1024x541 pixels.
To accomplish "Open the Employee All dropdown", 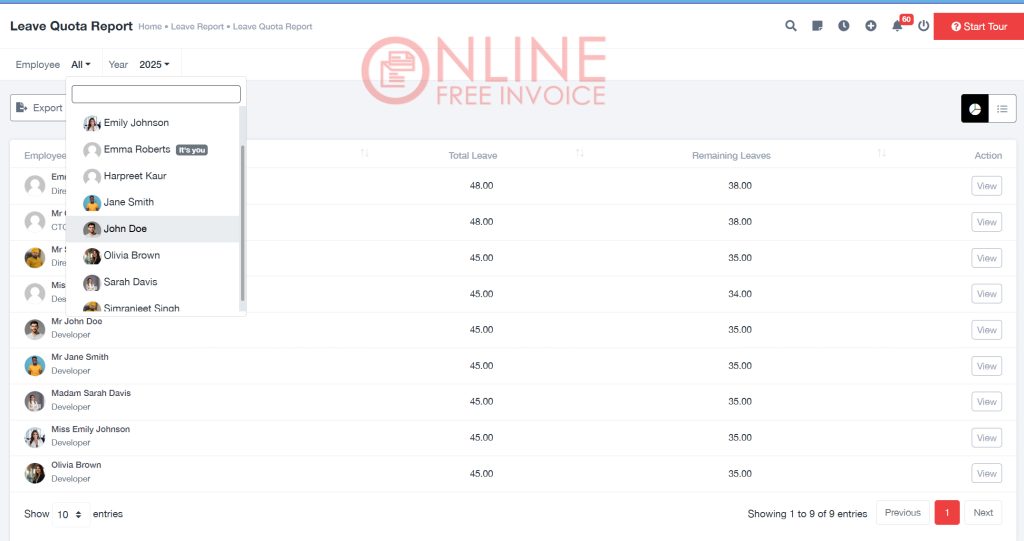I will coord(81,65).
